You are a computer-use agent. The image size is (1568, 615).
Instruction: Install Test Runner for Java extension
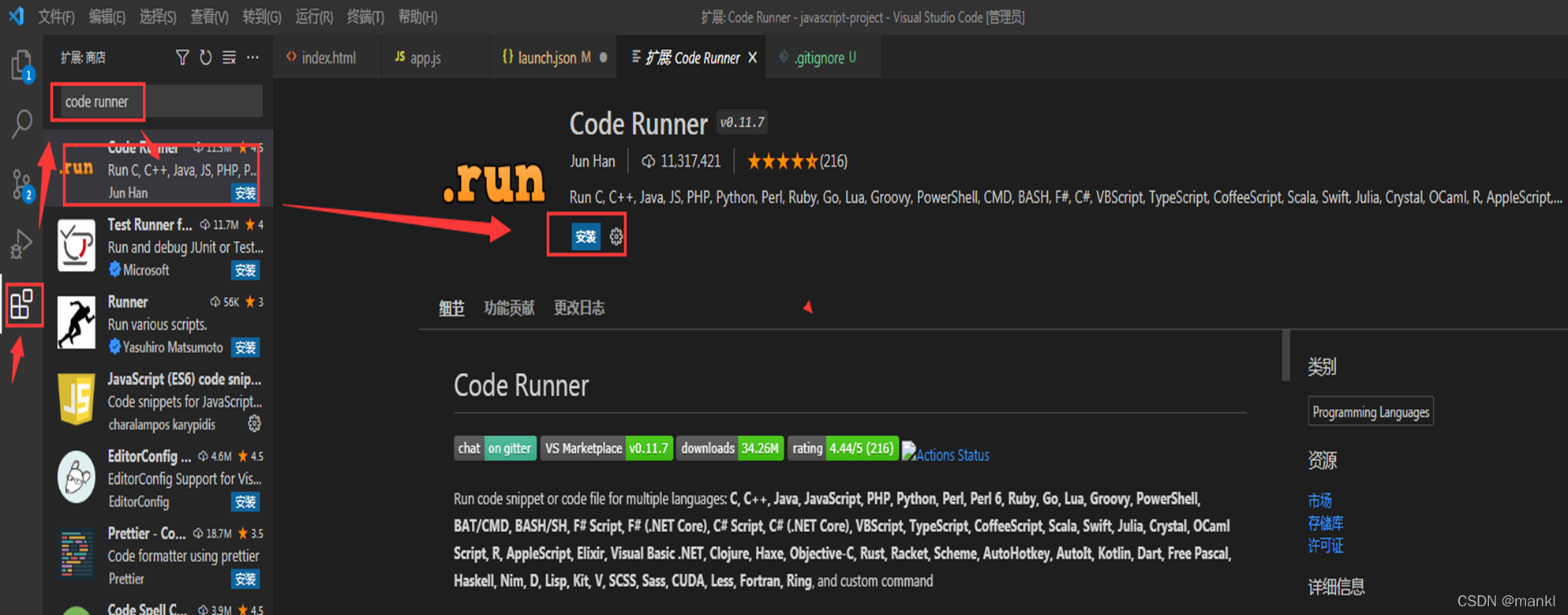pos(245,271)
